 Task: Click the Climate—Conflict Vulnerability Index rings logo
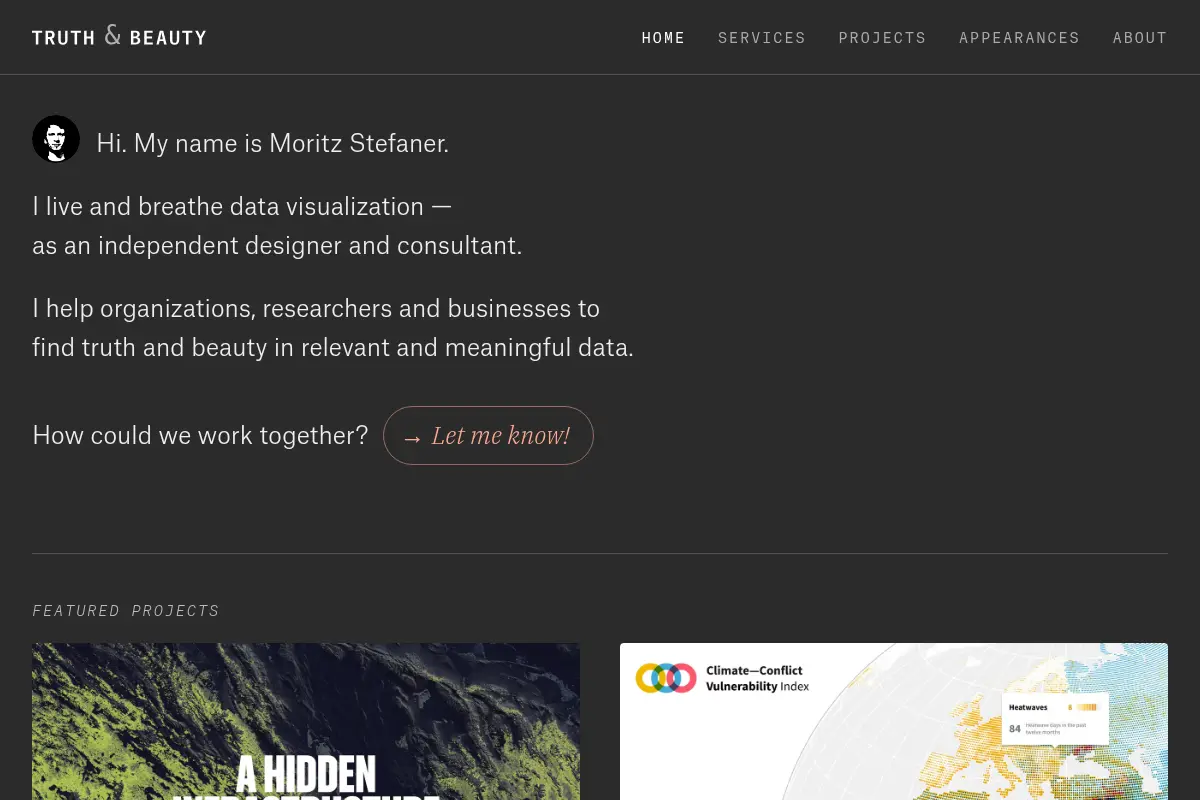(x=666, y=678)
